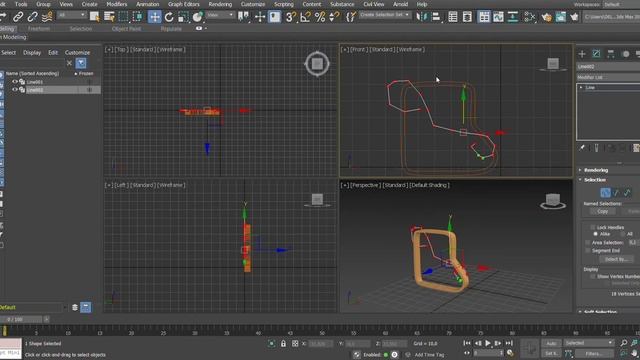
Task: Click the Copy named selections button
Action: 602,211
